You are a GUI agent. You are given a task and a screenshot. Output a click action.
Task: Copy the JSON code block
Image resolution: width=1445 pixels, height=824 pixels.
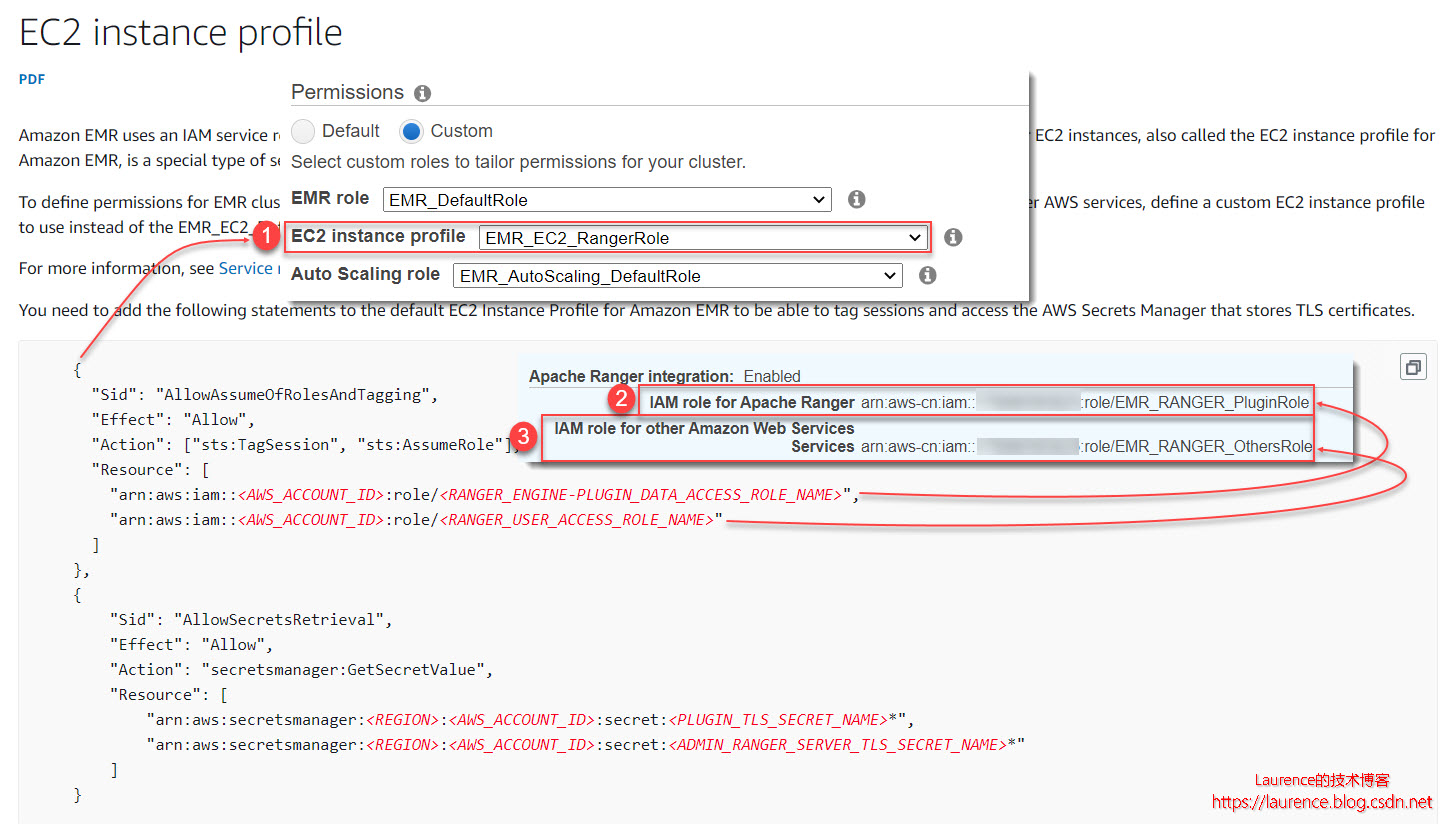1413,367
